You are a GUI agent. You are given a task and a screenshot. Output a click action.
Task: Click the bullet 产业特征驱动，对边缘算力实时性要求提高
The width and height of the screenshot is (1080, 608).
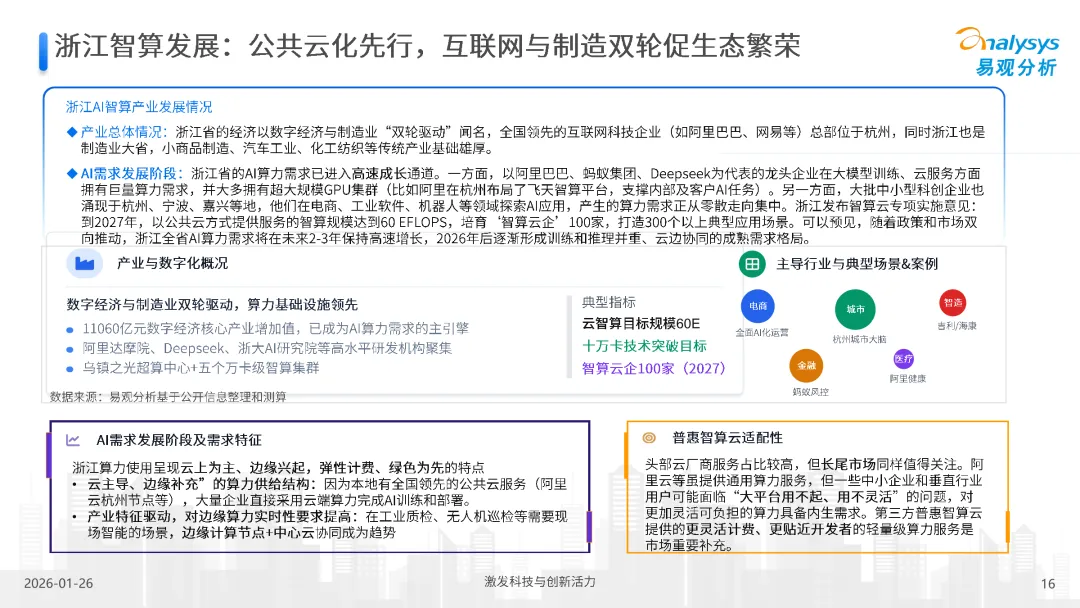327,524
